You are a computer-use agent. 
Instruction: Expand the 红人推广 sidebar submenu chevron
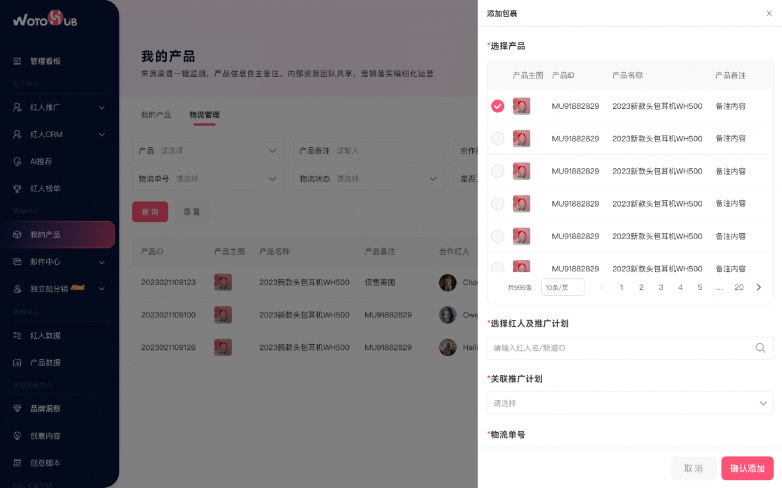102,107
